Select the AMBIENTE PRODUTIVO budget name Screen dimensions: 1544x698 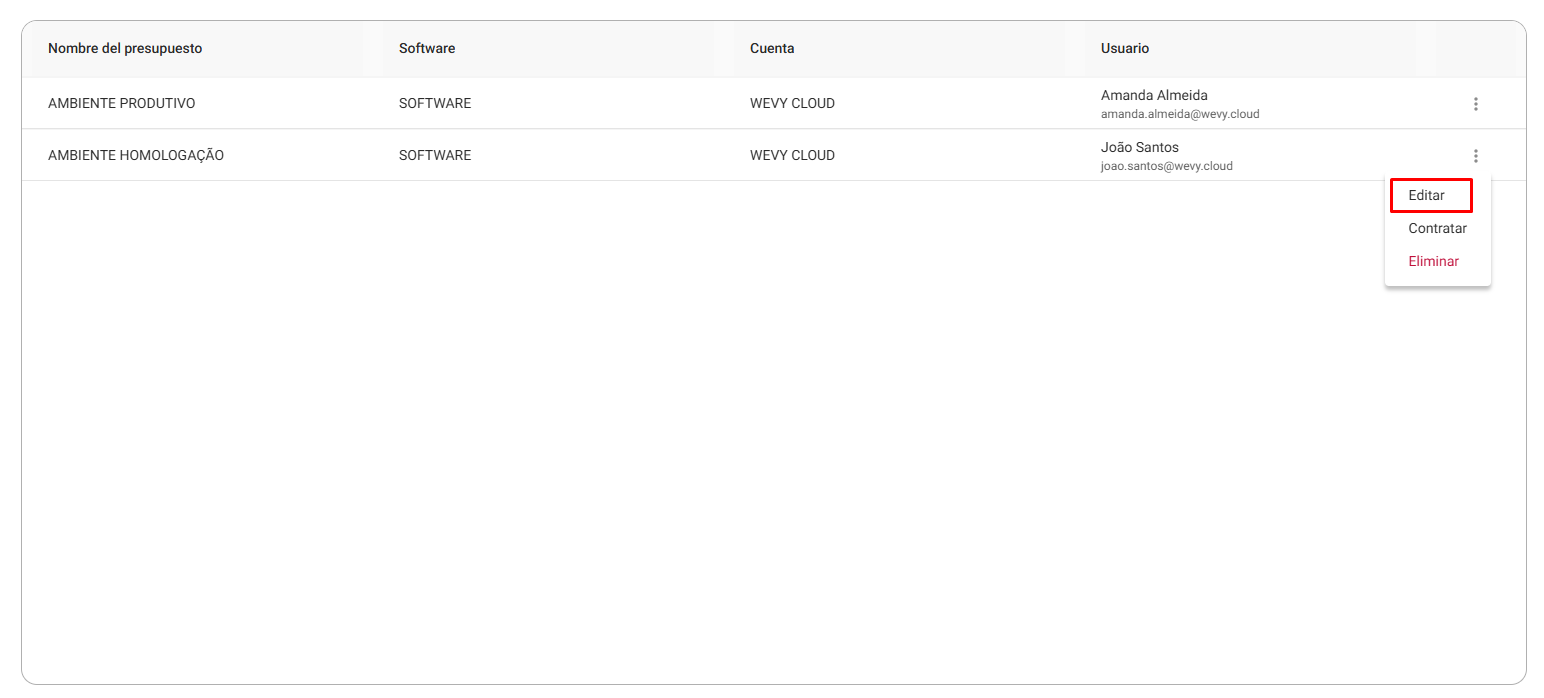click(x=121, y=103)
